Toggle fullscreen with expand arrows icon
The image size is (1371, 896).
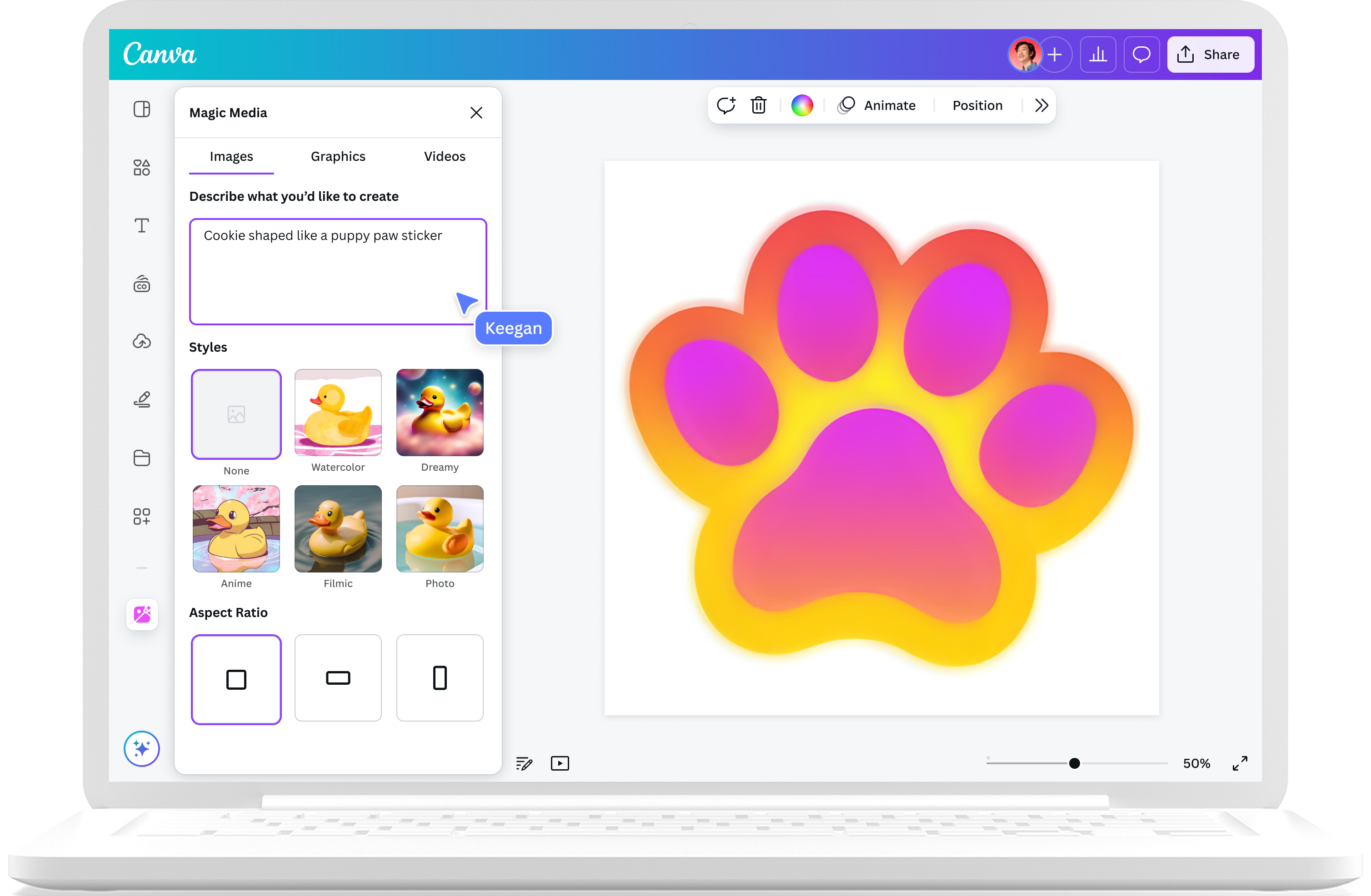coord(1240,764)
